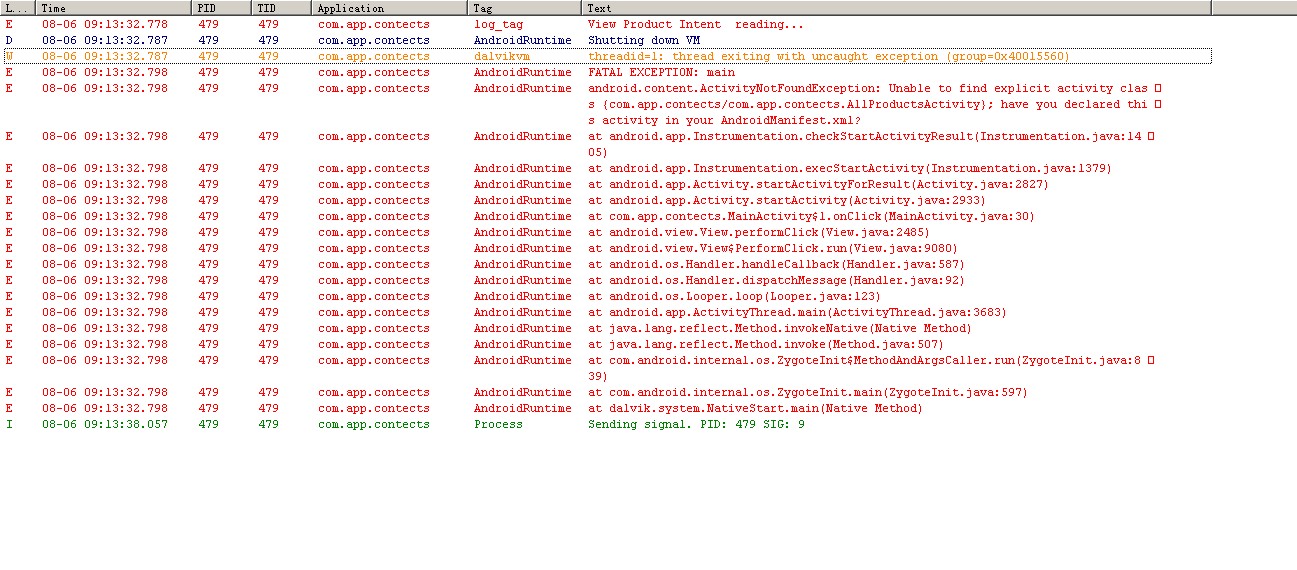Select the Instrumentation.execStartActivity stack line
The image size is (1297, 570).
[606, 168]
